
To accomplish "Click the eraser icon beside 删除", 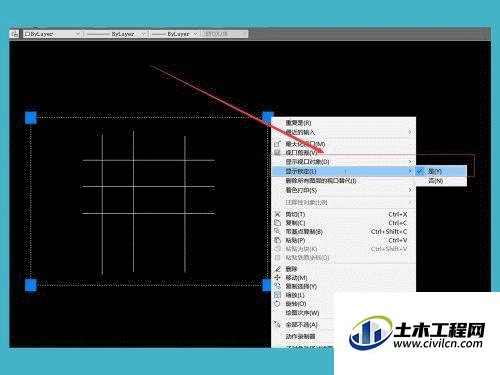I will point(277,269).
